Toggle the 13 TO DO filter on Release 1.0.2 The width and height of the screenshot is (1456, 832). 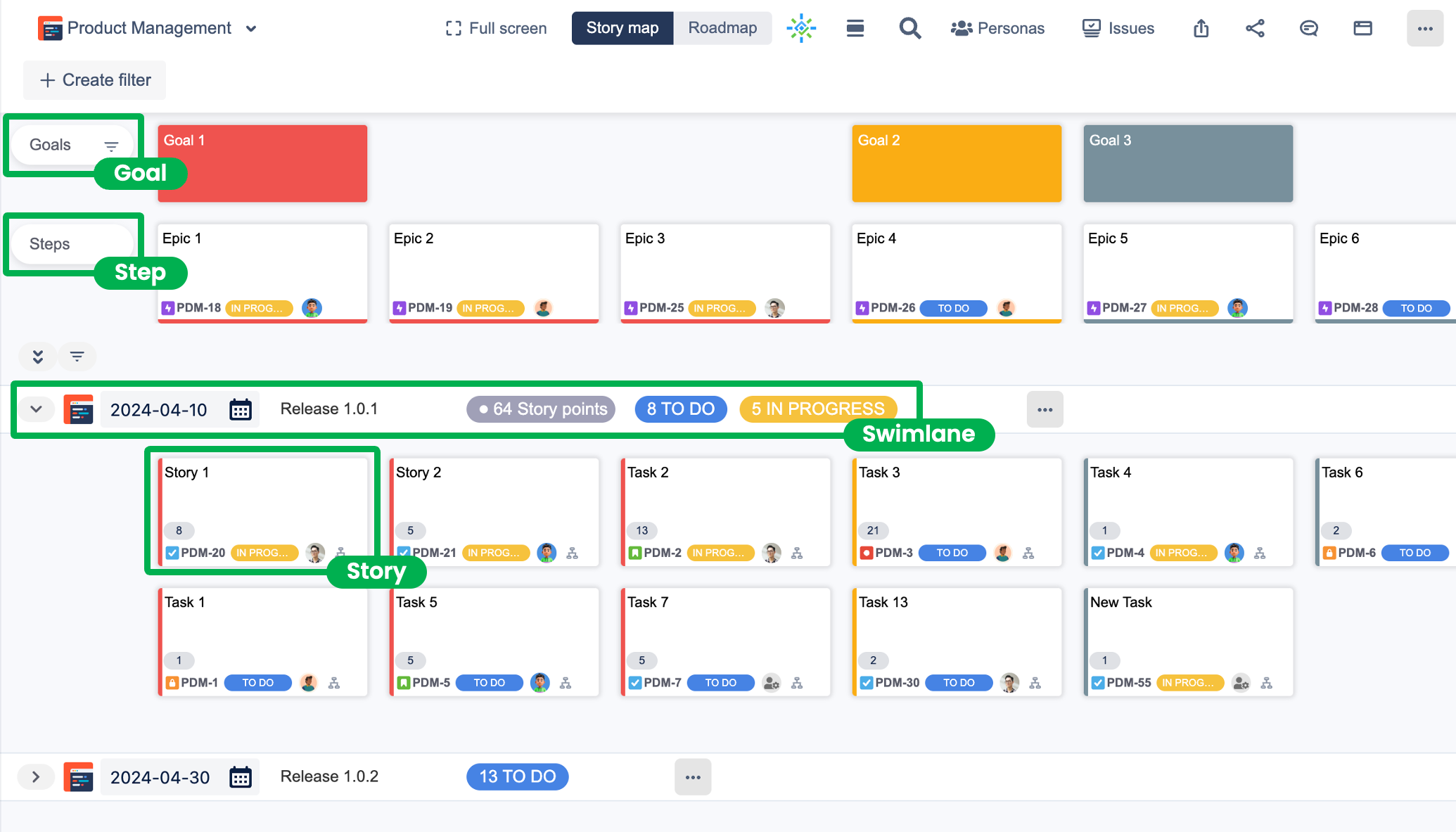tap(517, 776)
